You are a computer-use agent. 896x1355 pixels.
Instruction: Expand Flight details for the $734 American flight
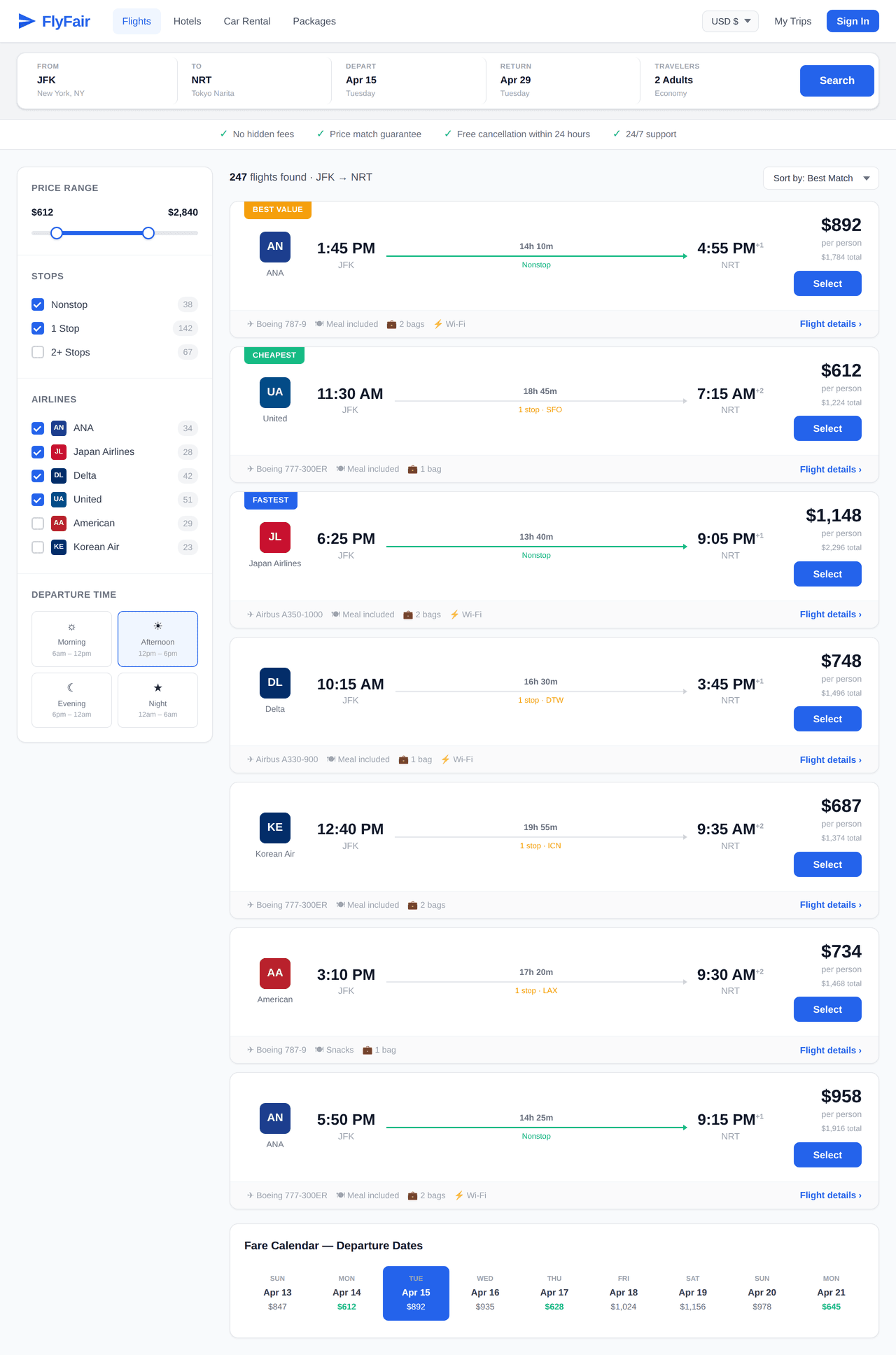[x=830, y=1050]
